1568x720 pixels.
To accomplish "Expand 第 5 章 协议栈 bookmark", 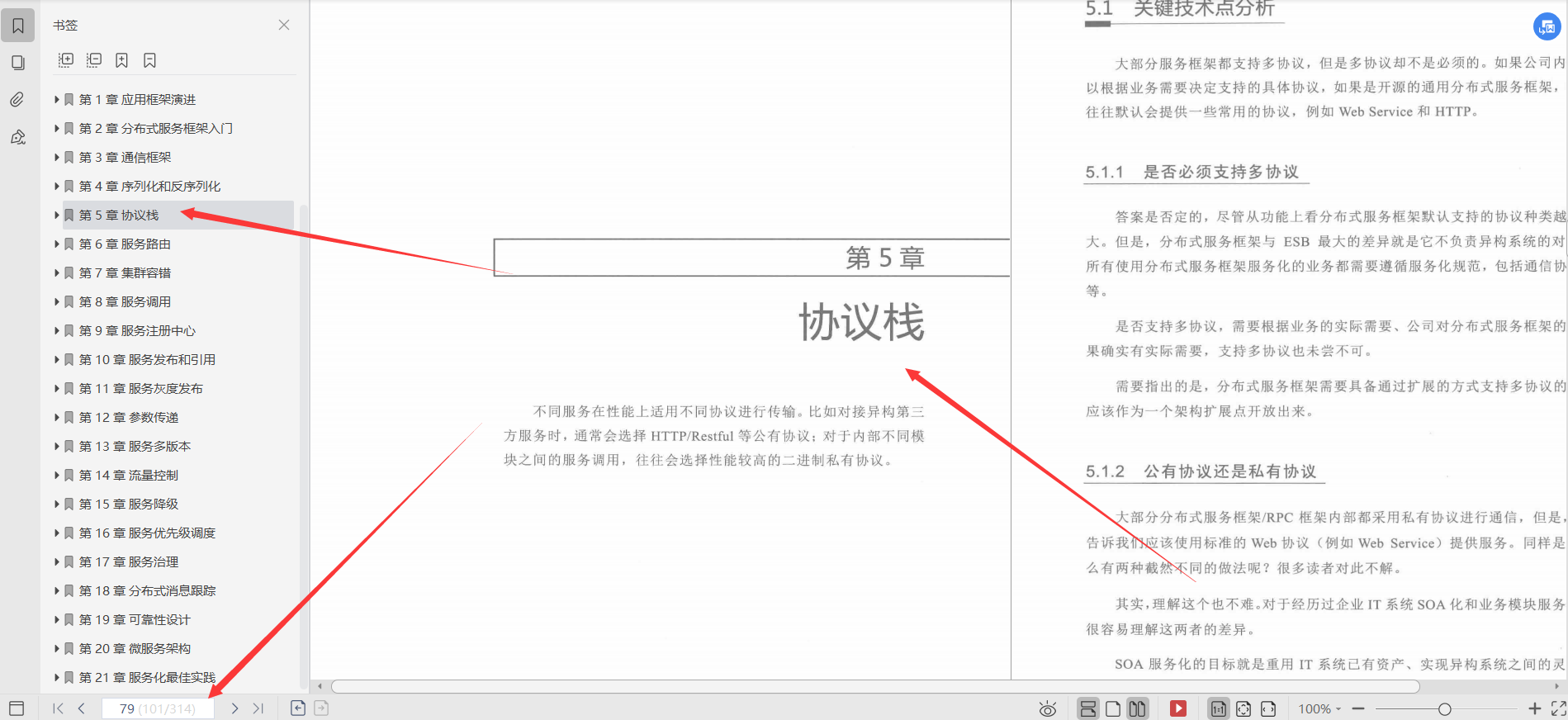I will pyautogui.click(x=57, y=215).
